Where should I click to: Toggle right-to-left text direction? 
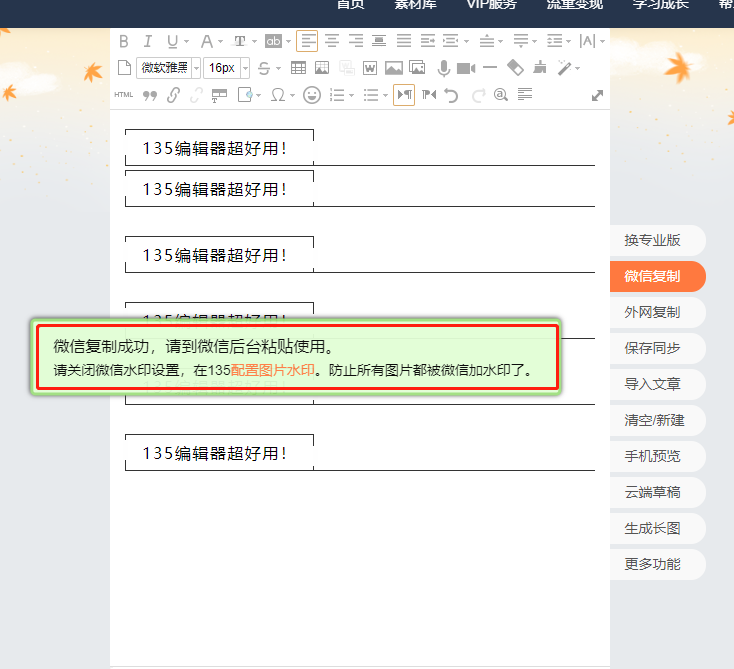[429, 95]
